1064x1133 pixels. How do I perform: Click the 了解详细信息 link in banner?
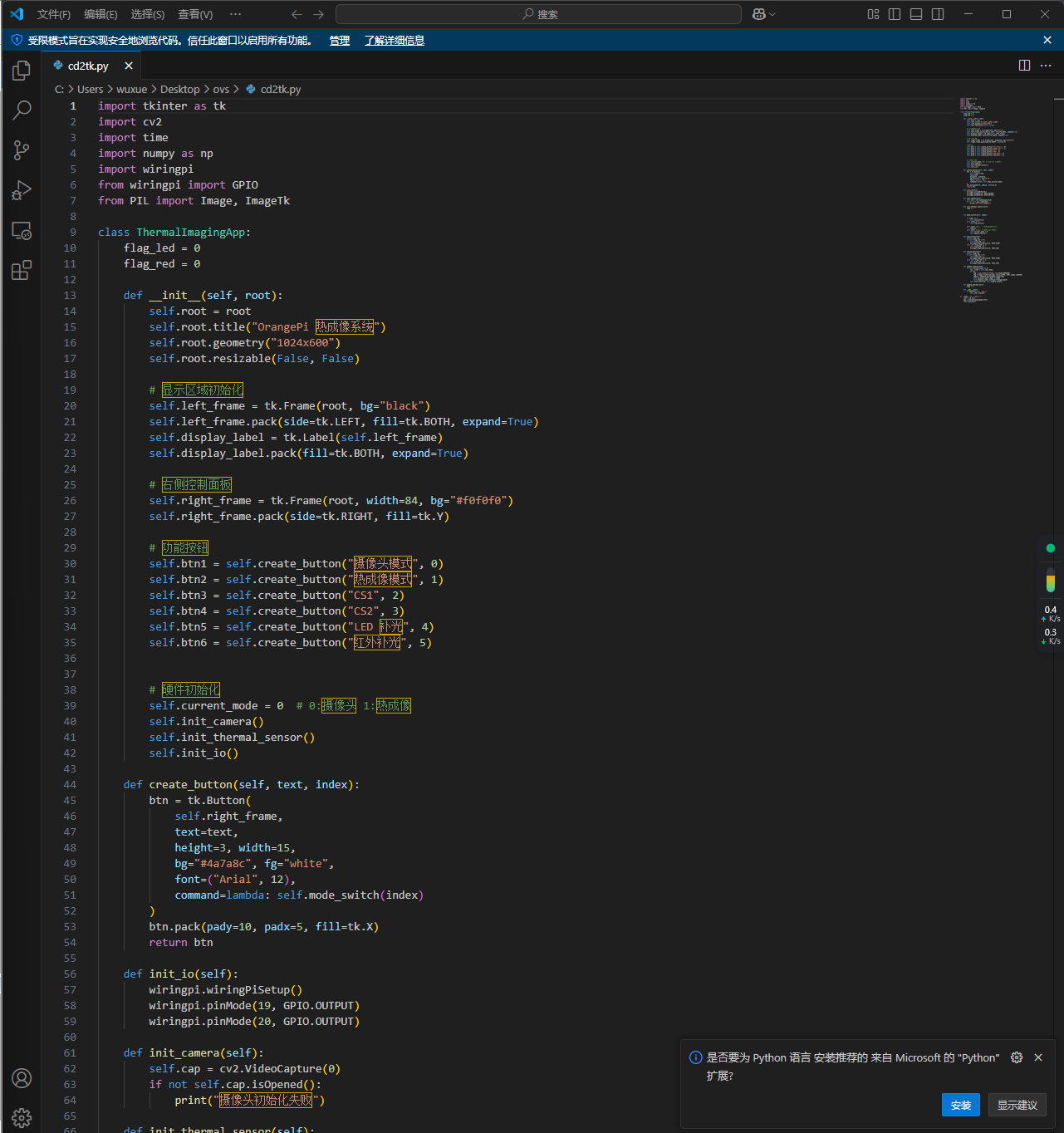coord(394,41)
